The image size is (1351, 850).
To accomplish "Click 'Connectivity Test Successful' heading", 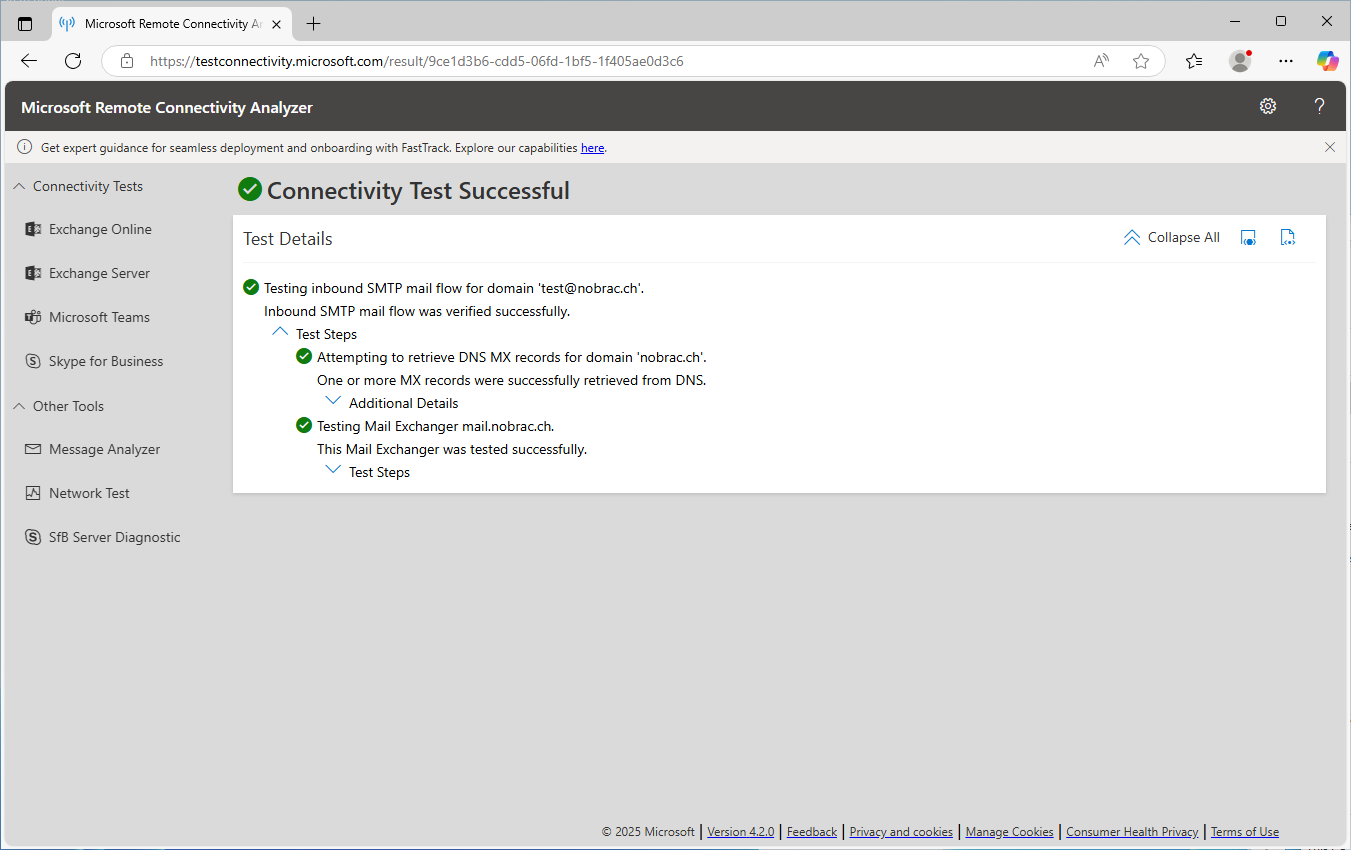I will [x=418, y=190].
